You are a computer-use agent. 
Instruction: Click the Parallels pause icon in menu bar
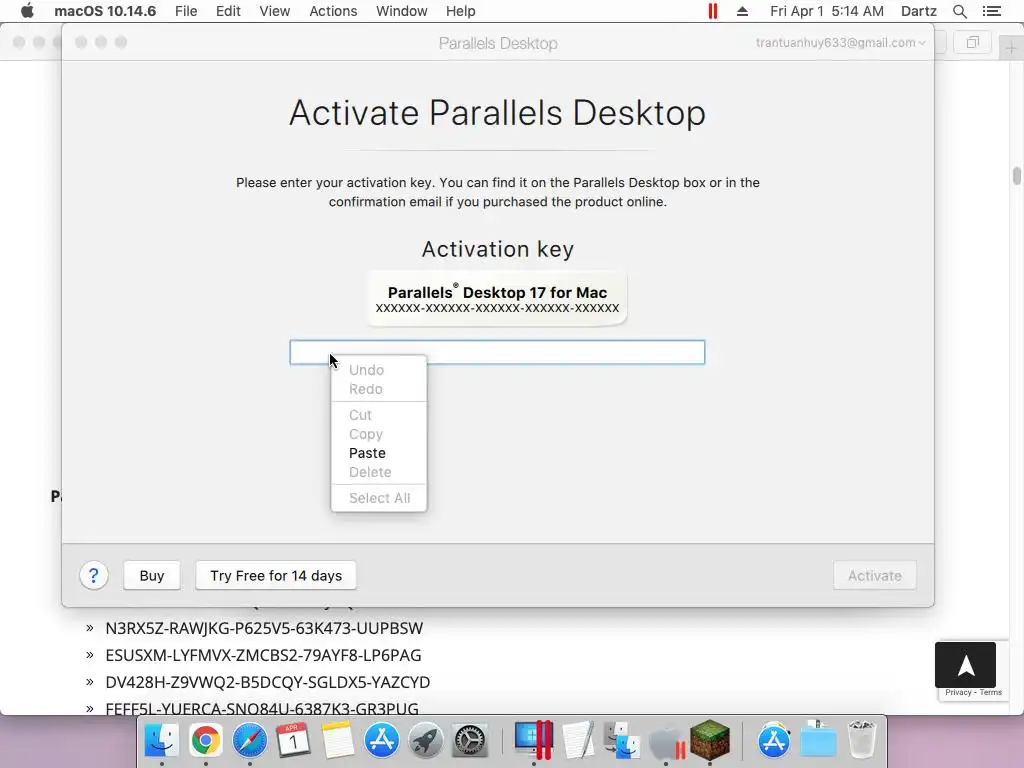click(712, 11)
